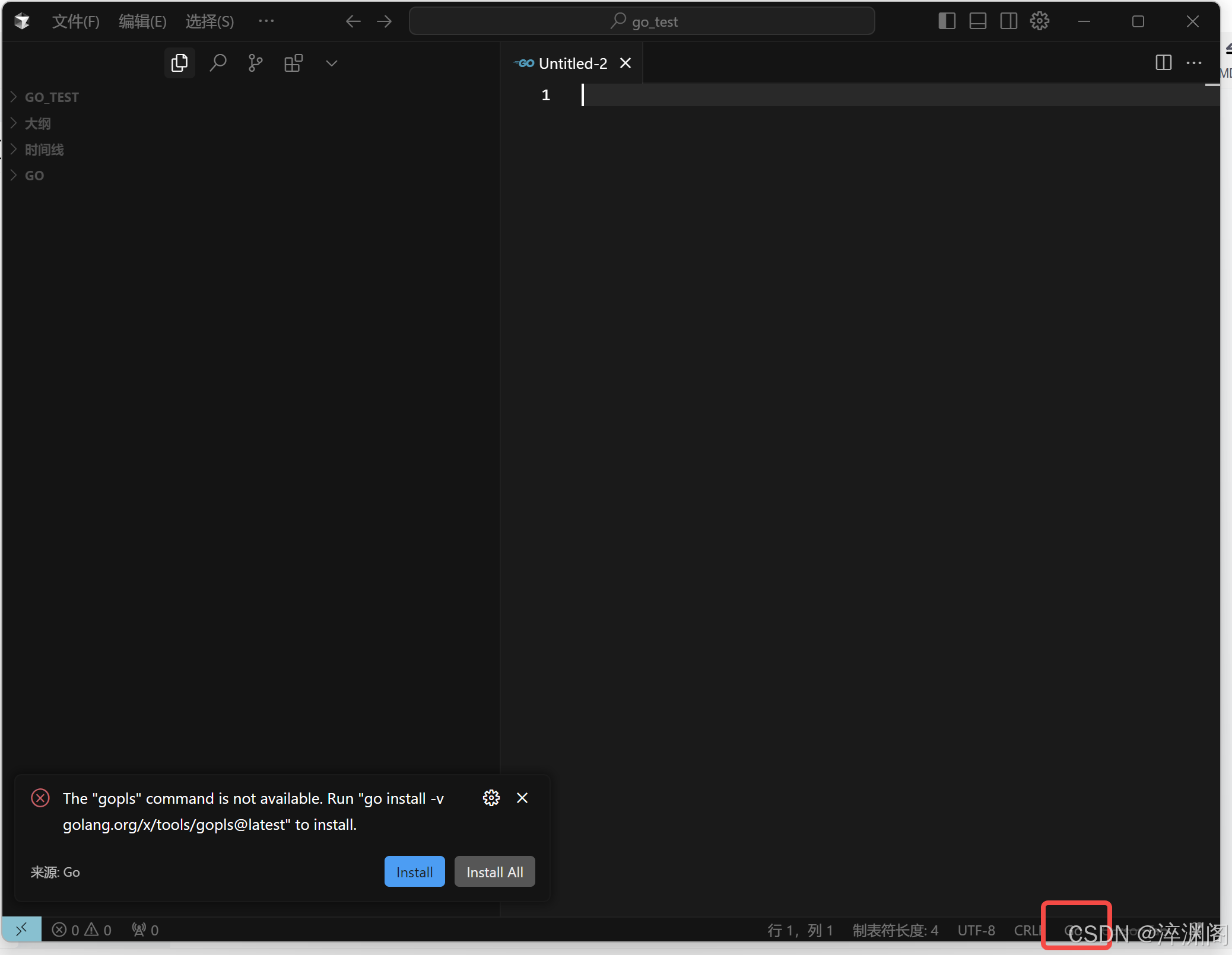
Task: Toggle primary sidebar layout button
Action: pos(947,21)
